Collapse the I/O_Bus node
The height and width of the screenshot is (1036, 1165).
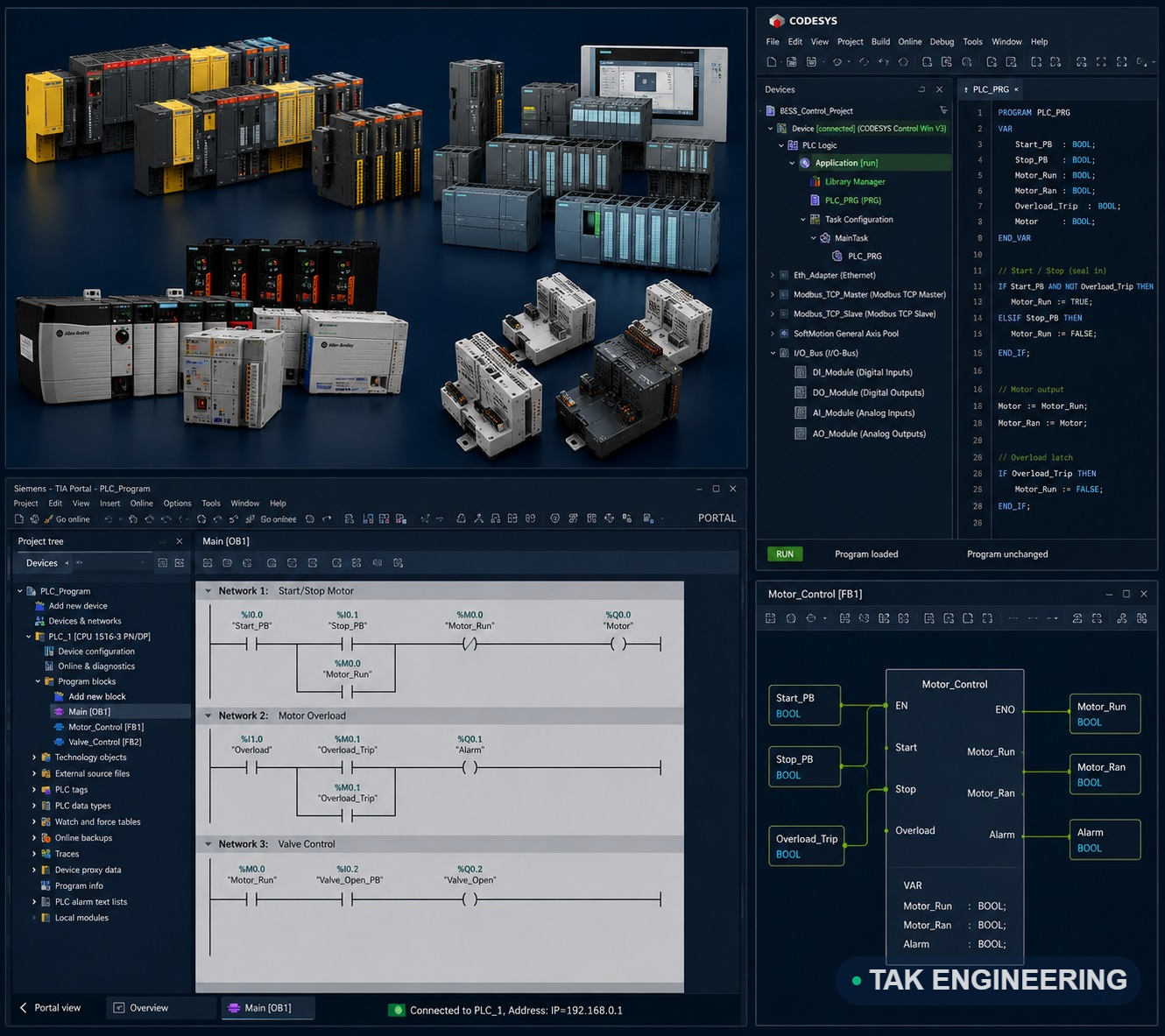[772, 353]
